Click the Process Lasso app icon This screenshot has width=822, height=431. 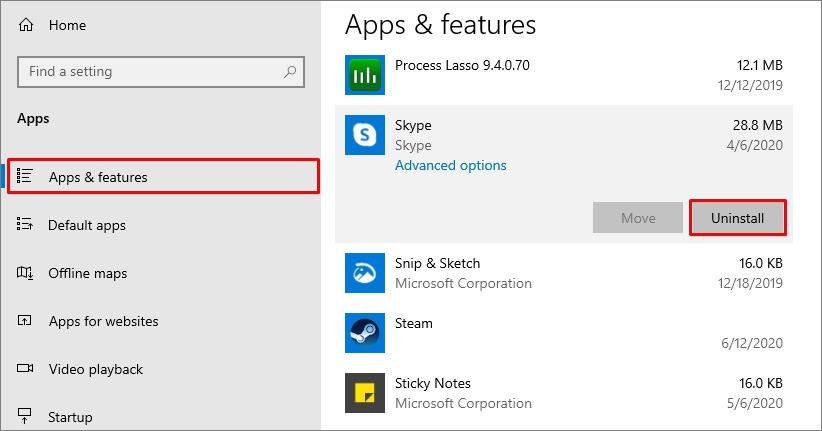(x=365, y=75)
